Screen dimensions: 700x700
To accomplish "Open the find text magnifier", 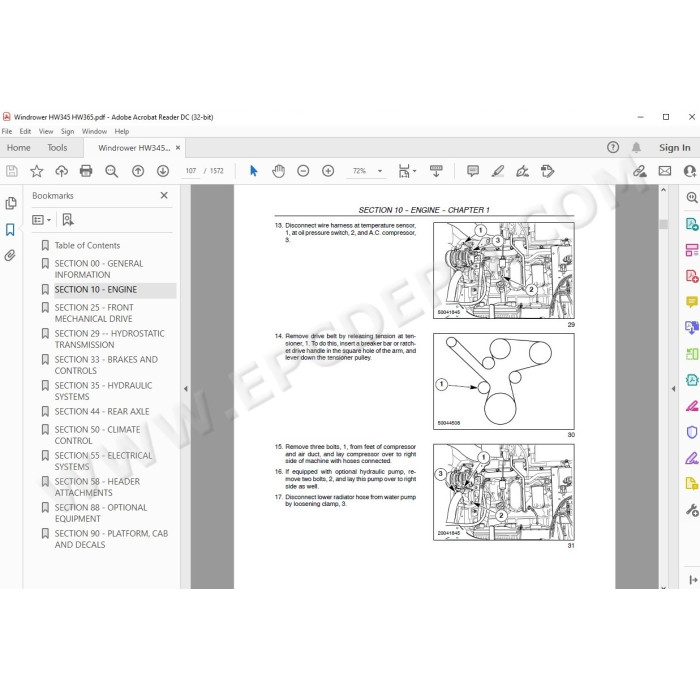I will [x=112, y=171].
